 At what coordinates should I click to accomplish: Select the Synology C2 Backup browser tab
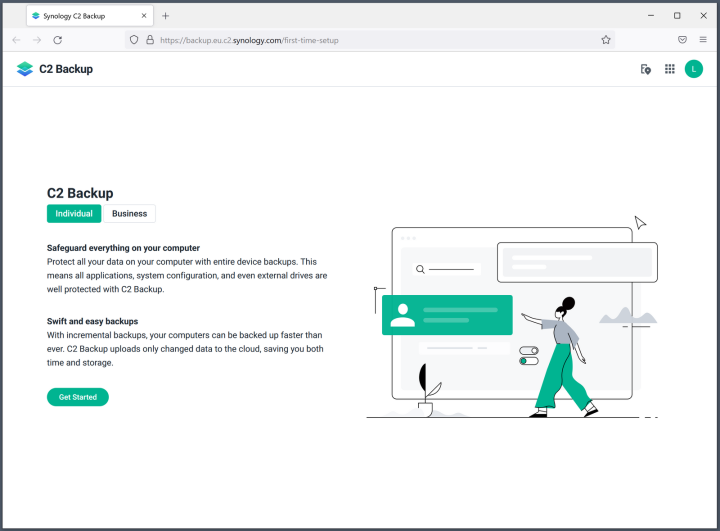tap(82, 16)
